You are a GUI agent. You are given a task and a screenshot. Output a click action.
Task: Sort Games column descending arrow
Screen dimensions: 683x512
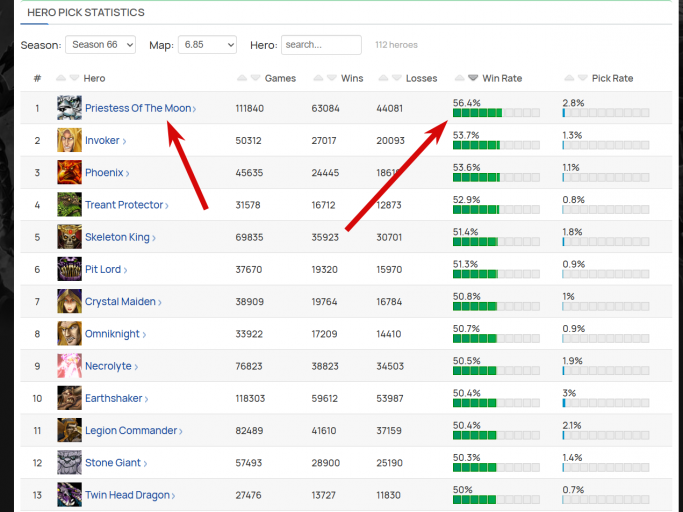pos(256,78)
